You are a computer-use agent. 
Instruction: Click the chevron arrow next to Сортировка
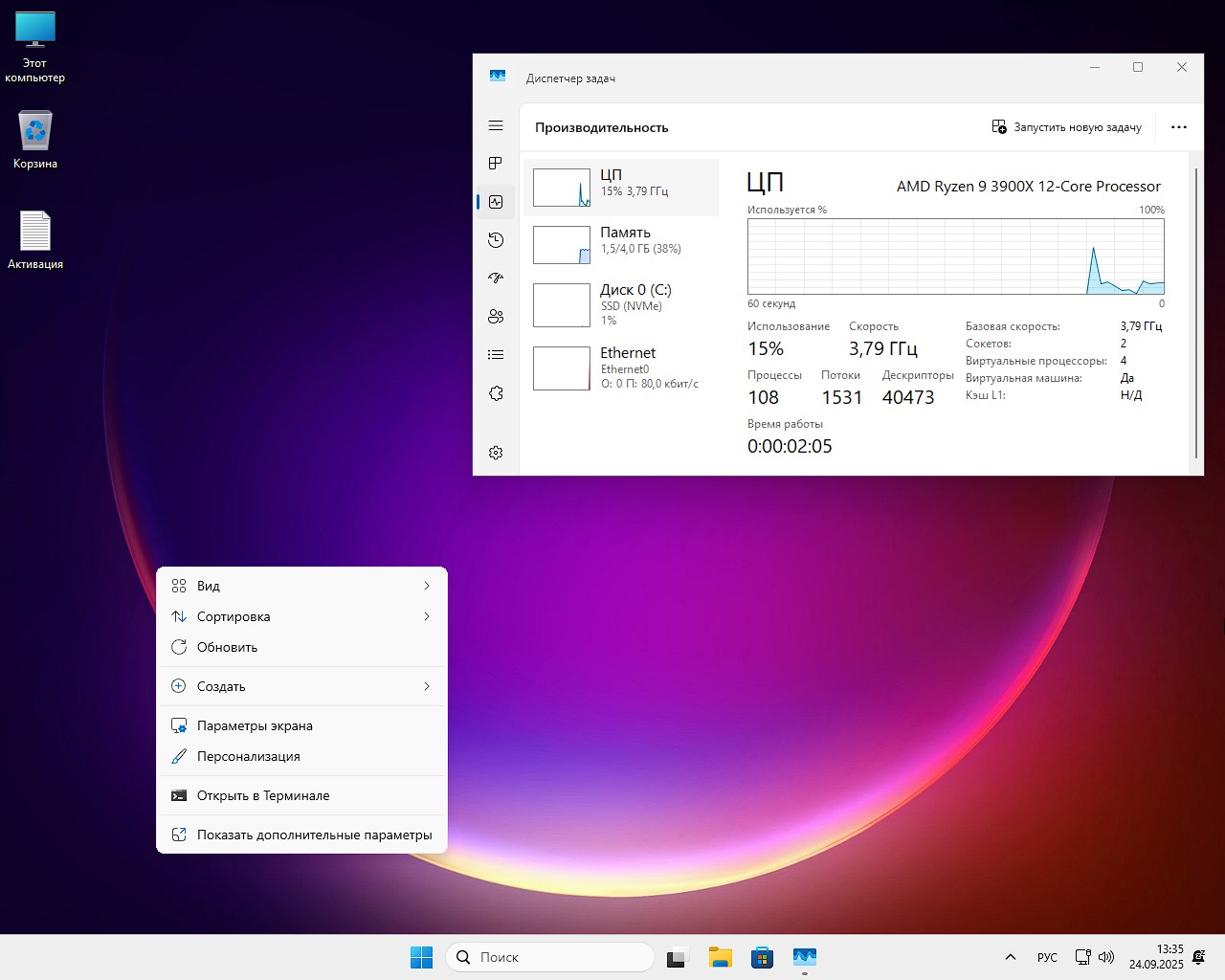427,616
